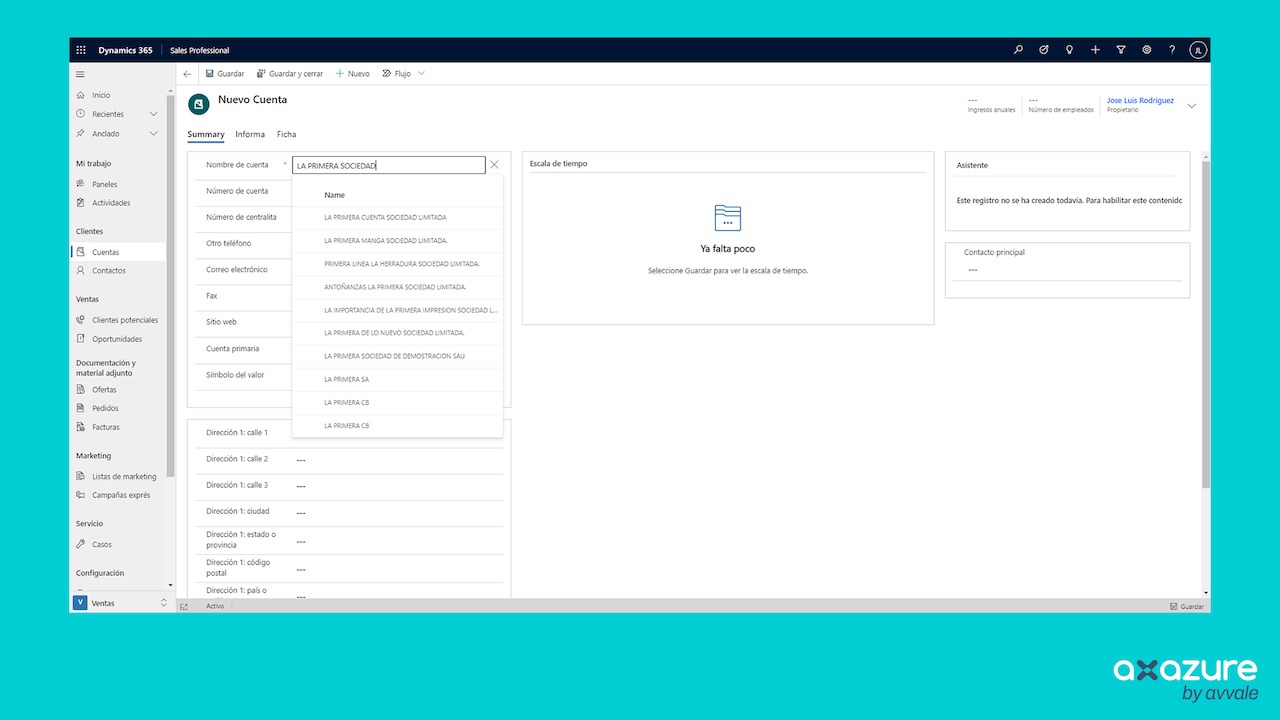The image size is (1280, 720).
Task: Switch to the Informa tab
Action: pos(250,134)
